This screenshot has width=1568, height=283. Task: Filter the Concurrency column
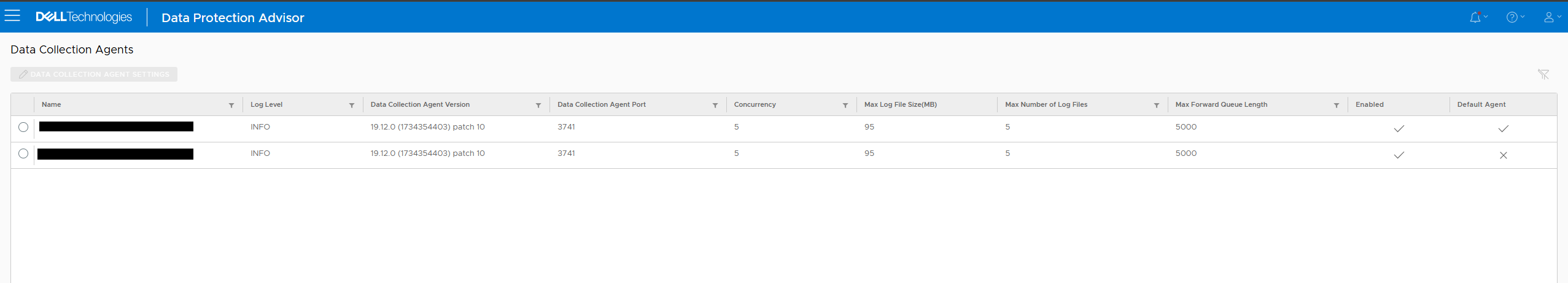tap(845, 105)
